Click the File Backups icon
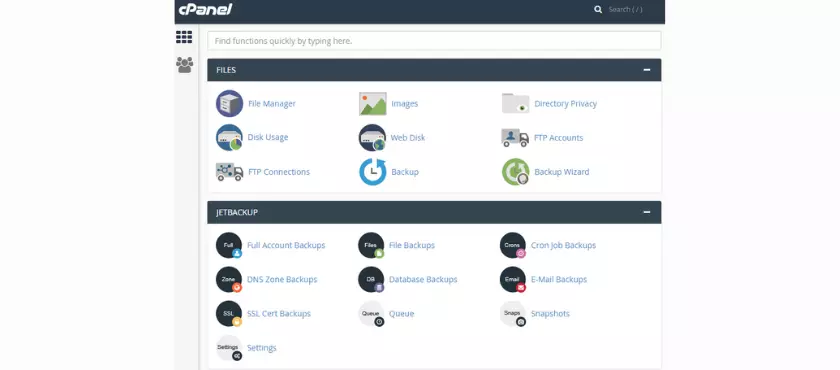This screenshot has width=840, height=370. pos(371,245)
